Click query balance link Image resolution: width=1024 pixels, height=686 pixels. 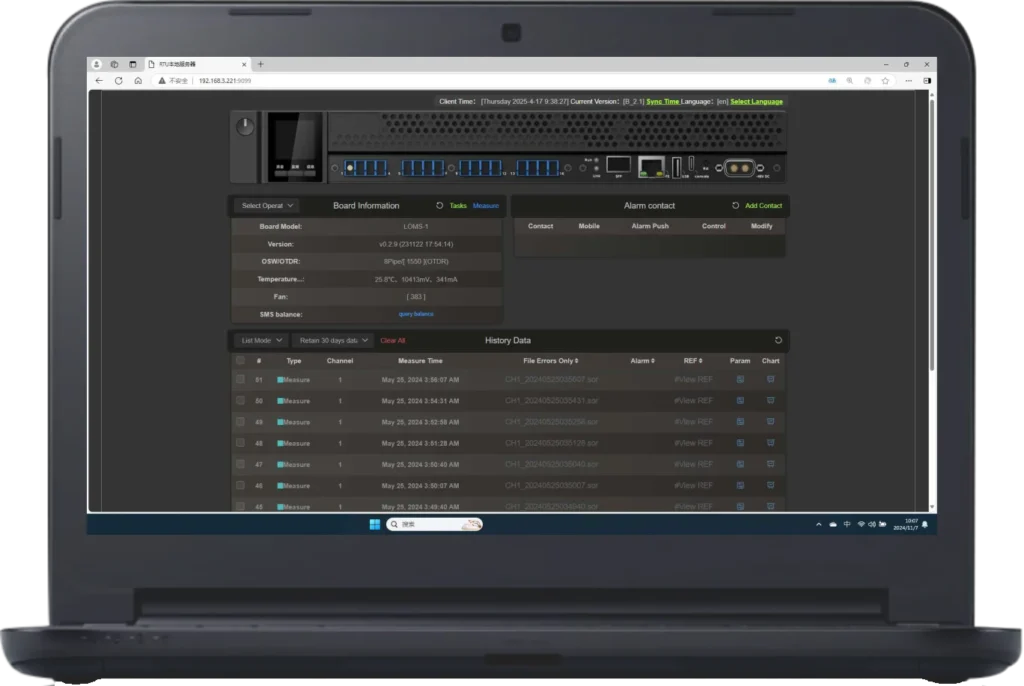coord(416,314)
